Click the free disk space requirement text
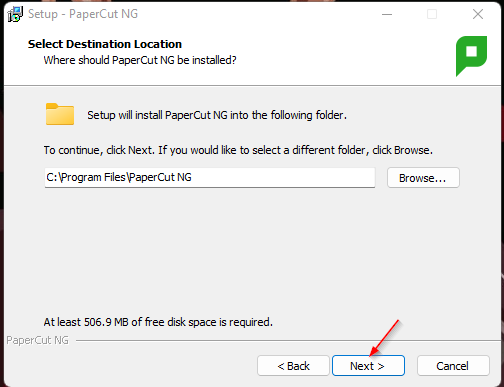504x387 pixels. (x=158, y=322)
